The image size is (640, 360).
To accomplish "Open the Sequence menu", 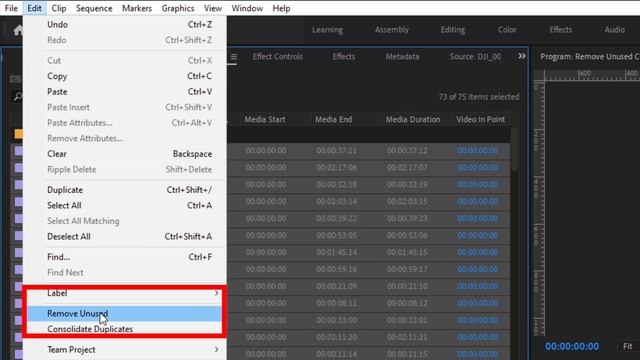I will (x=94, y=8).
